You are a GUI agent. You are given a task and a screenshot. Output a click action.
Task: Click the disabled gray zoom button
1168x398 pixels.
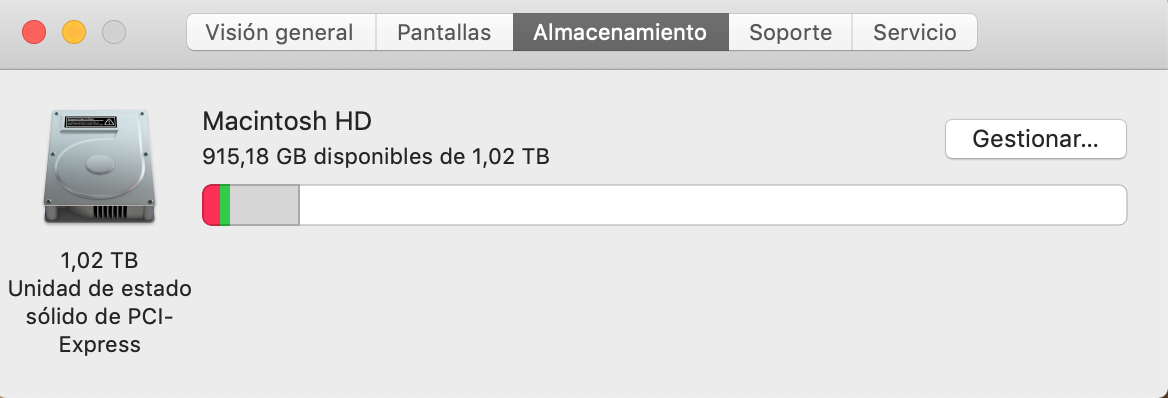pos(114,32)
